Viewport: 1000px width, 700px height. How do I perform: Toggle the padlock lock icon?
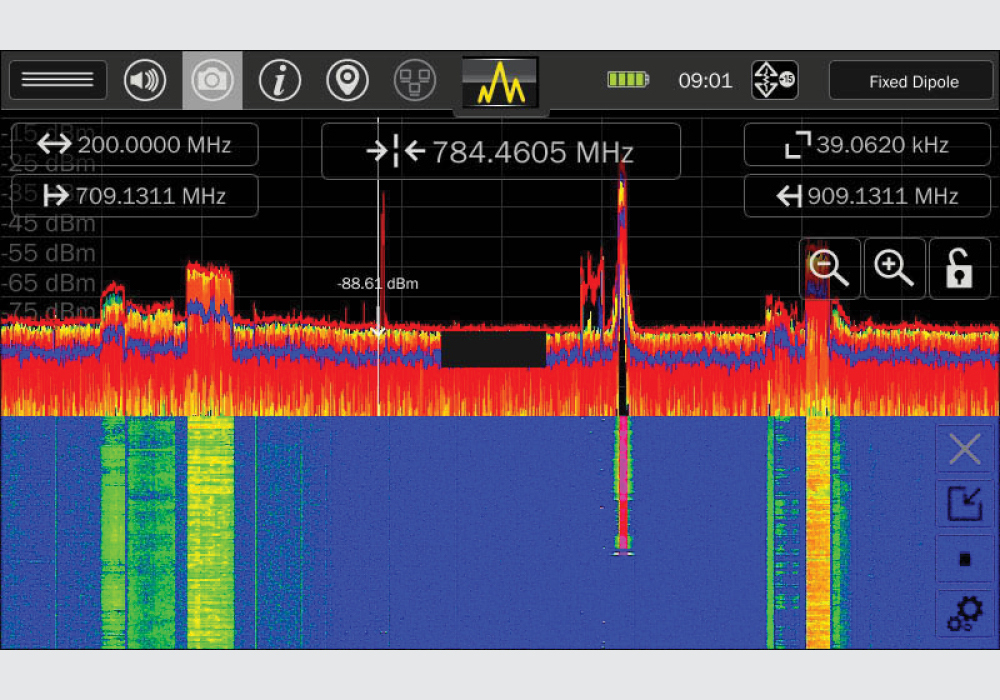(x=959, y=269)
